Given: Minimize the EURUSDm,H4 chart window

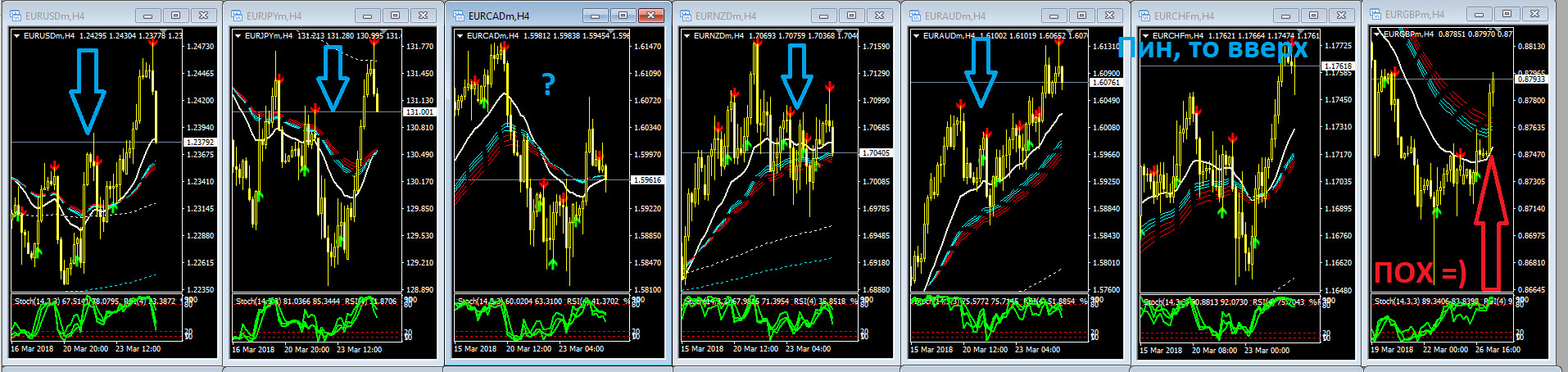Looking at the screenshot, I should click(148, 16).
